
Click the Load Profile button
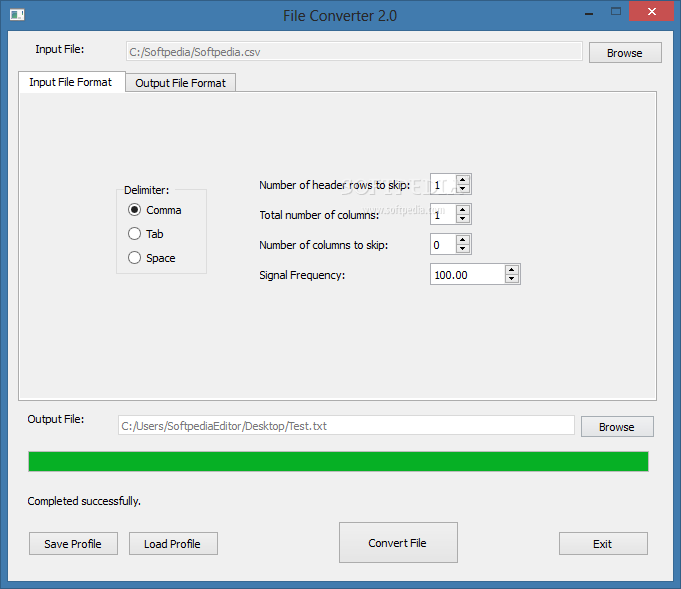tap(173, 544)
